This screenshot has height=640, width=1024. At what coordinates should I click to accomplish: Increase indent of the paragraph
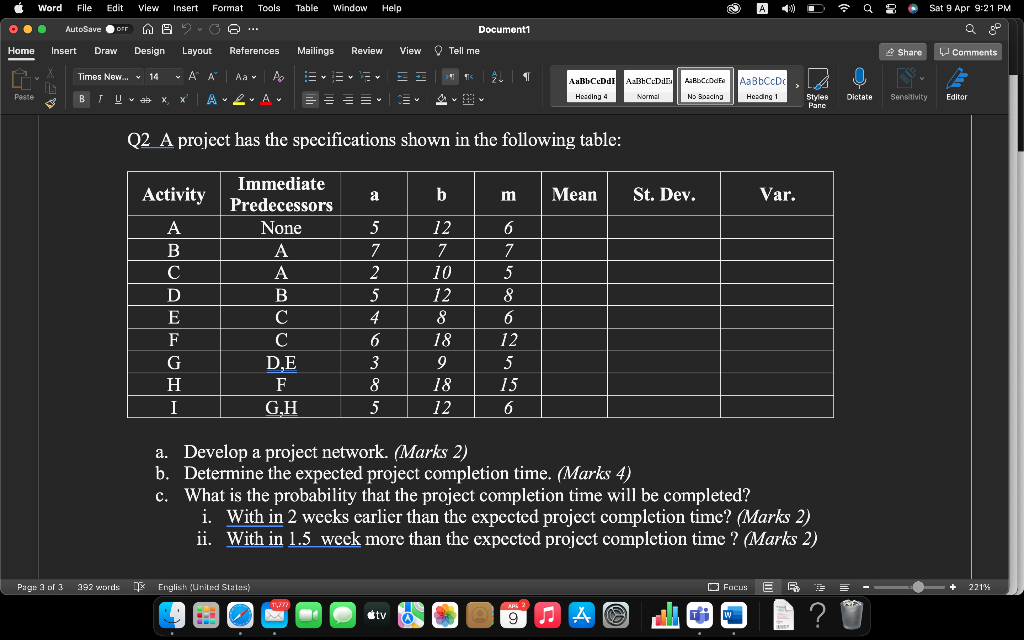tap(421, 77)
